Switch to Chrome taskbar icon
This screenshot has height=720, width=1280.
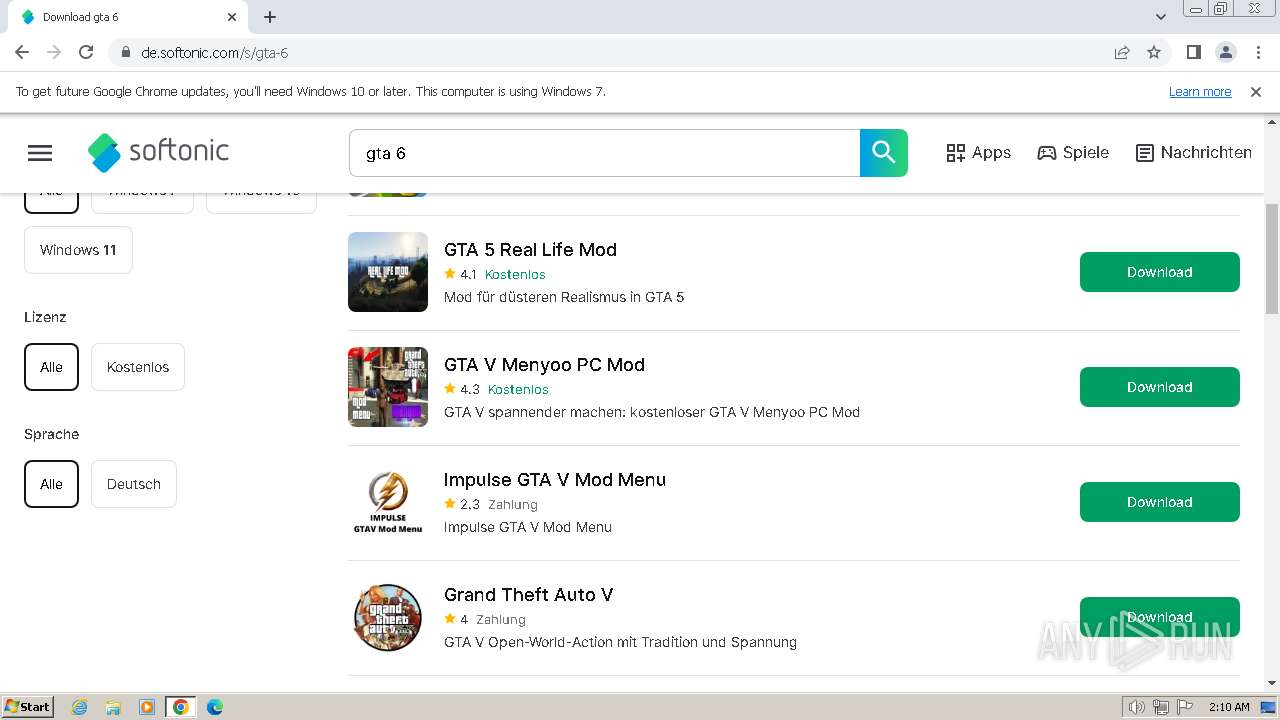pyautogui.click(x=181, y=707)
